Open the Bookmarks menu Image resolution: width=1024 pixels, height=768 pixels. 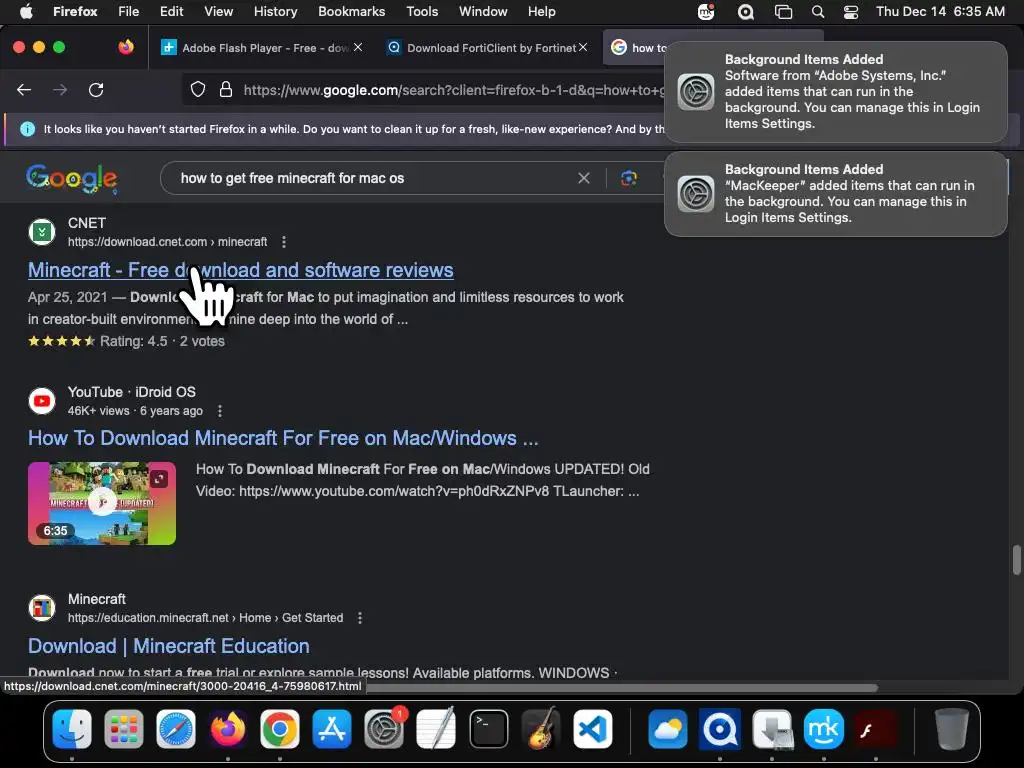coord(351,11)
